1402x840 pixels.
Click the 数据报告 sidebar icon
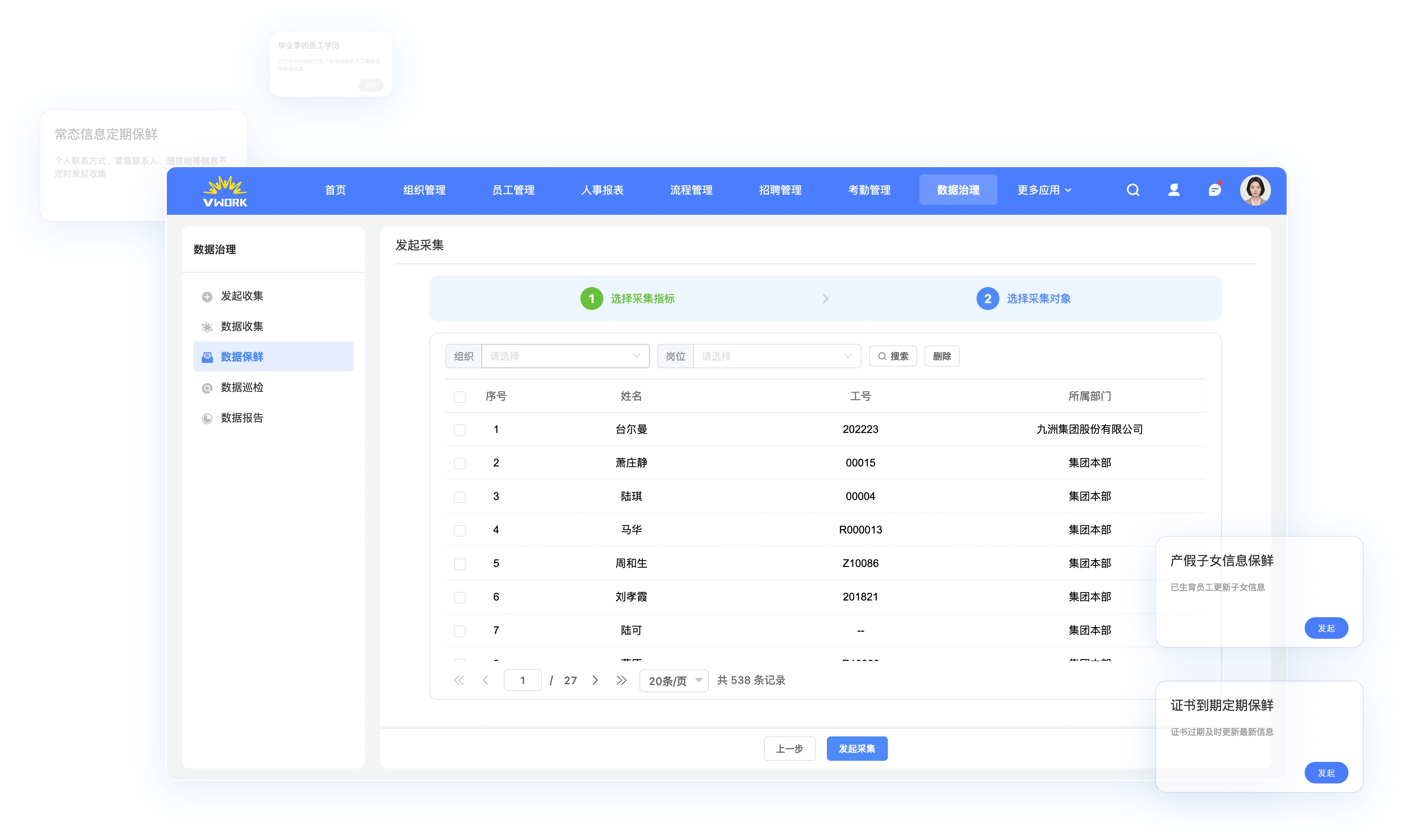click(x=207, y=419)
